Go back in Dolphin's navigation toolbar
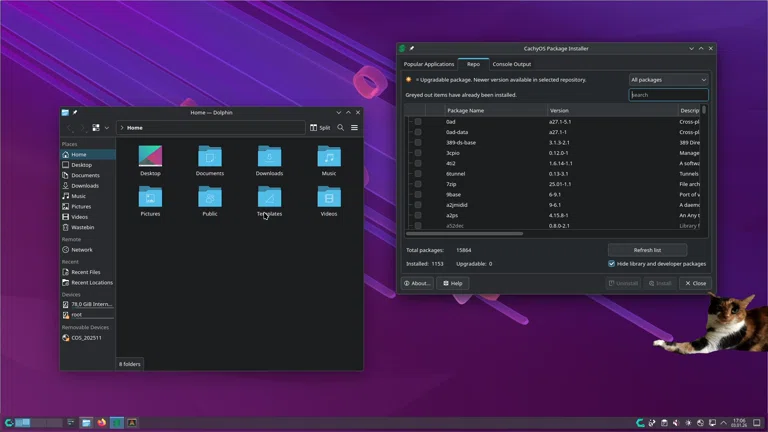The width and height of the screenshot is (768, 432). [70, 128]
